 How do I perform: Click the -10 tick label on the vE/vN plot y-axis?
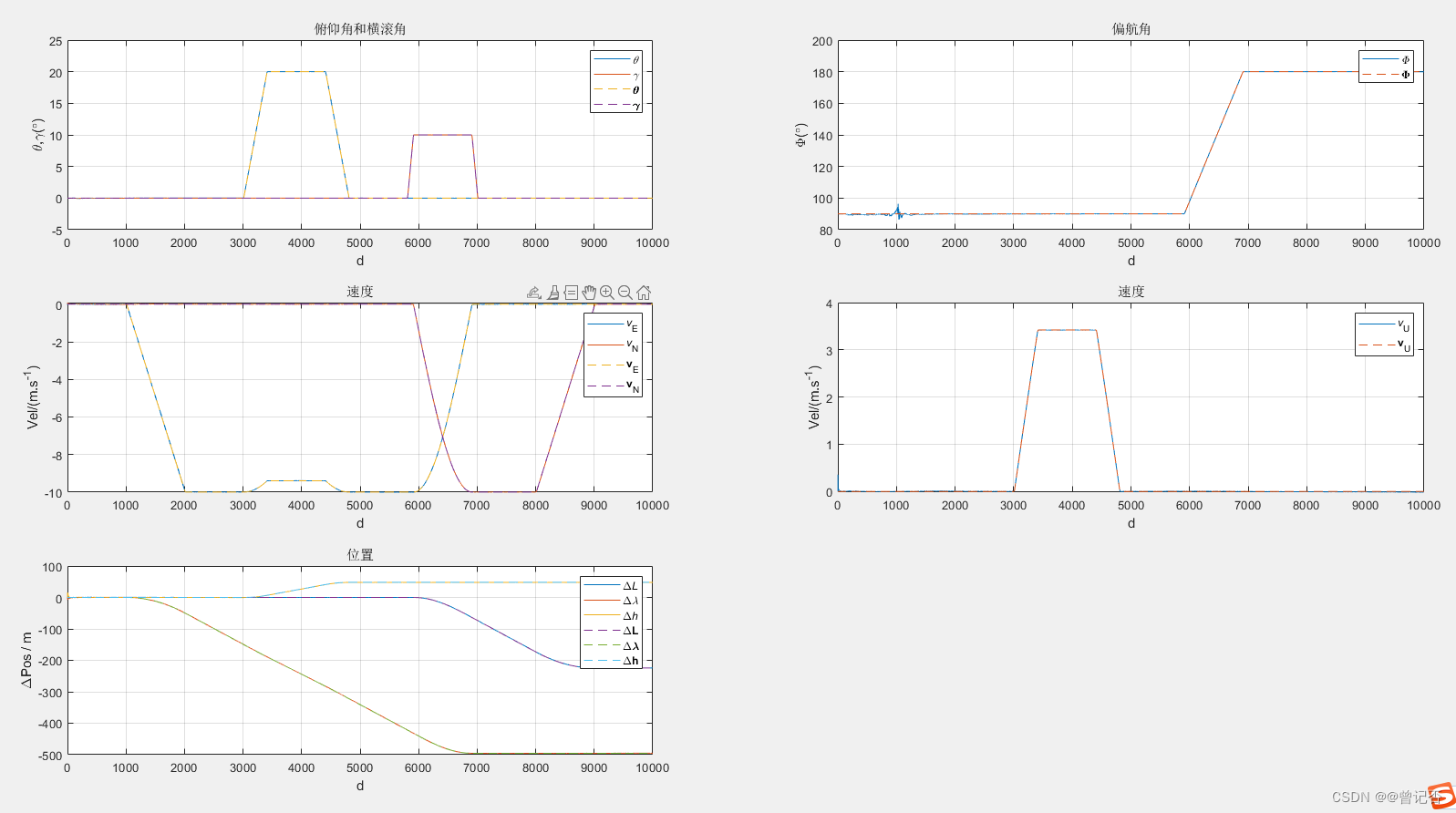54,493
